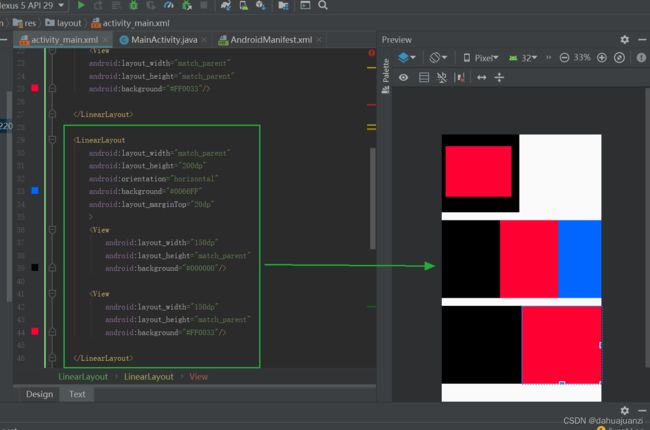Close the AndroidManifest.xml tab
This screenshot has height=430, width=650.
319,40
